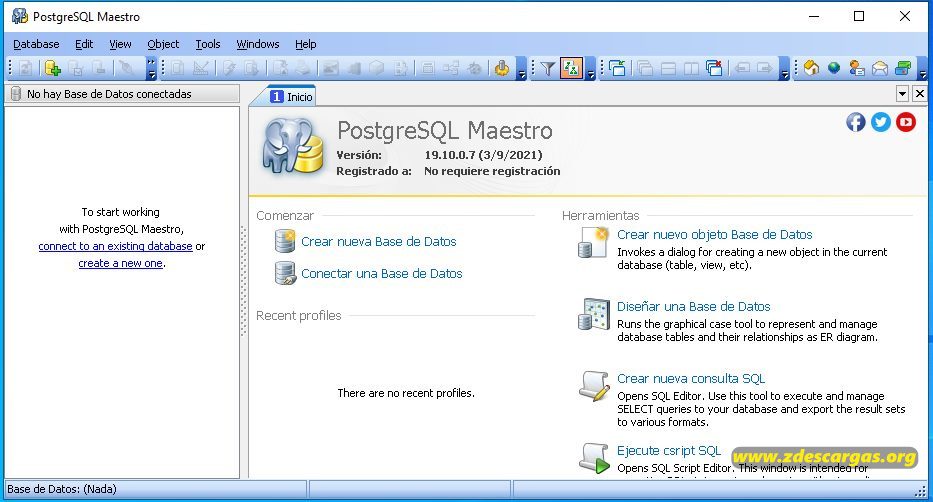Click the Crear nuevo objeto Base de Datos icon

pos(593,242)
